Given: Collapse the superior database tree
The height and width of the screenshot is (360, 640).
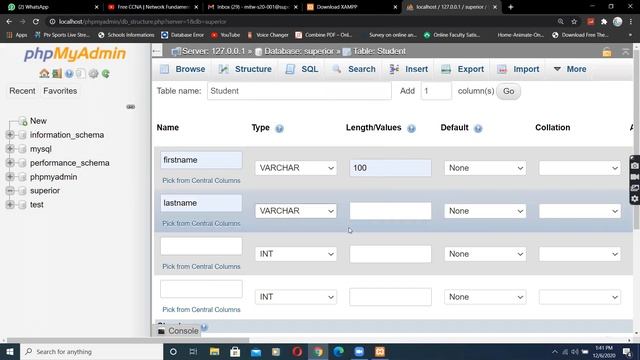Looking at the screenshot, I should click(x=10, y=191).
